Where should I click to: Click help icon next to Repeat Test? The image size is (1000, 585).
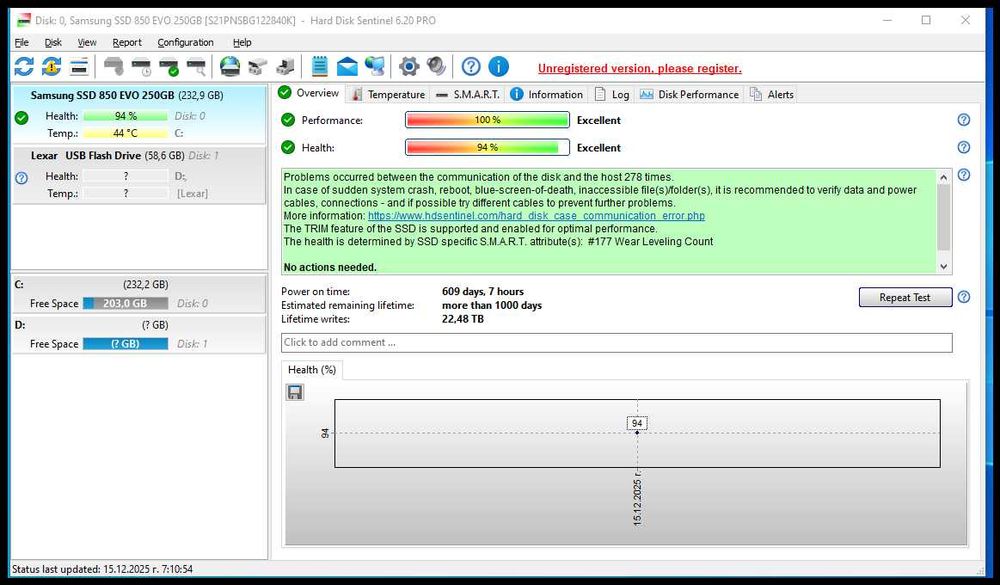pyautogui.click(x=964, y=297)
